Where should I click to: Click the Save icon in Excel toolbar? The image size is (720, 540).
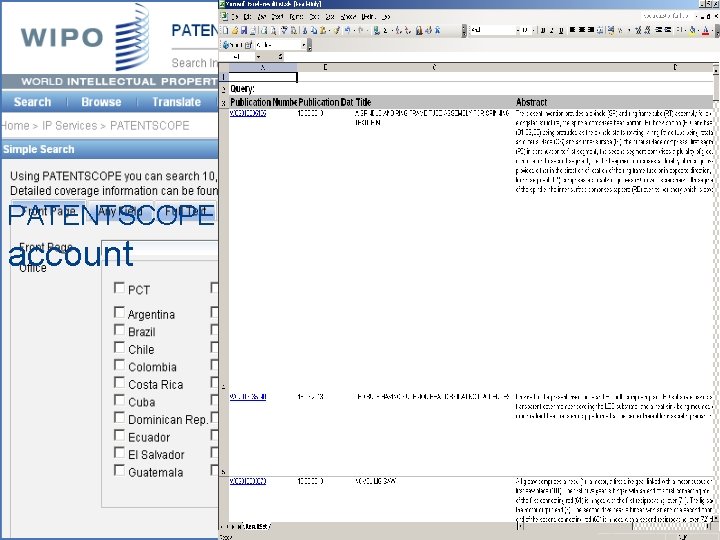click(x=244, y=30)
